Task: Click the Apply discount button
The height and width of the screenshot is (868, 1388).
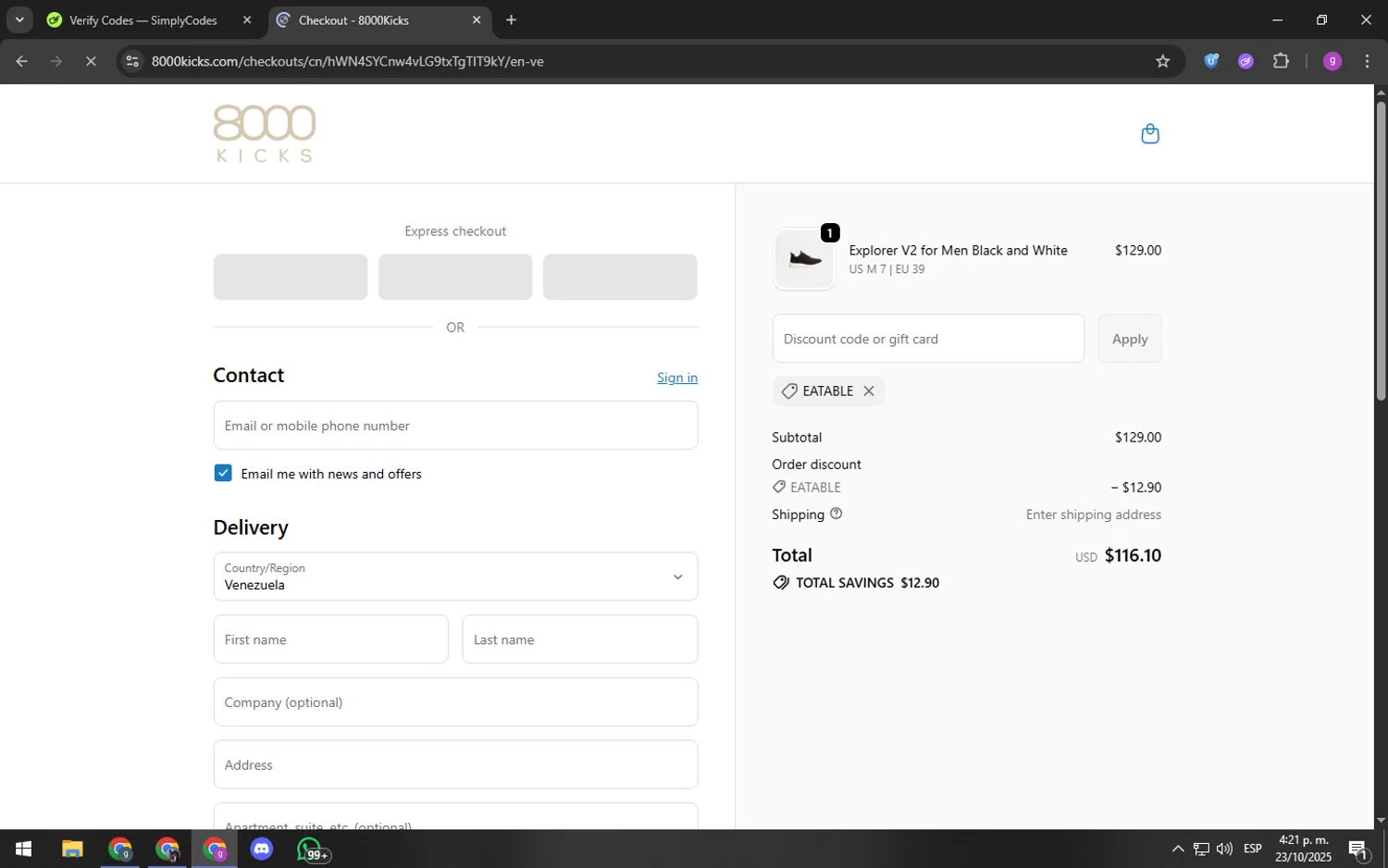Action: pyautogui.click(x=1130, y=339)
